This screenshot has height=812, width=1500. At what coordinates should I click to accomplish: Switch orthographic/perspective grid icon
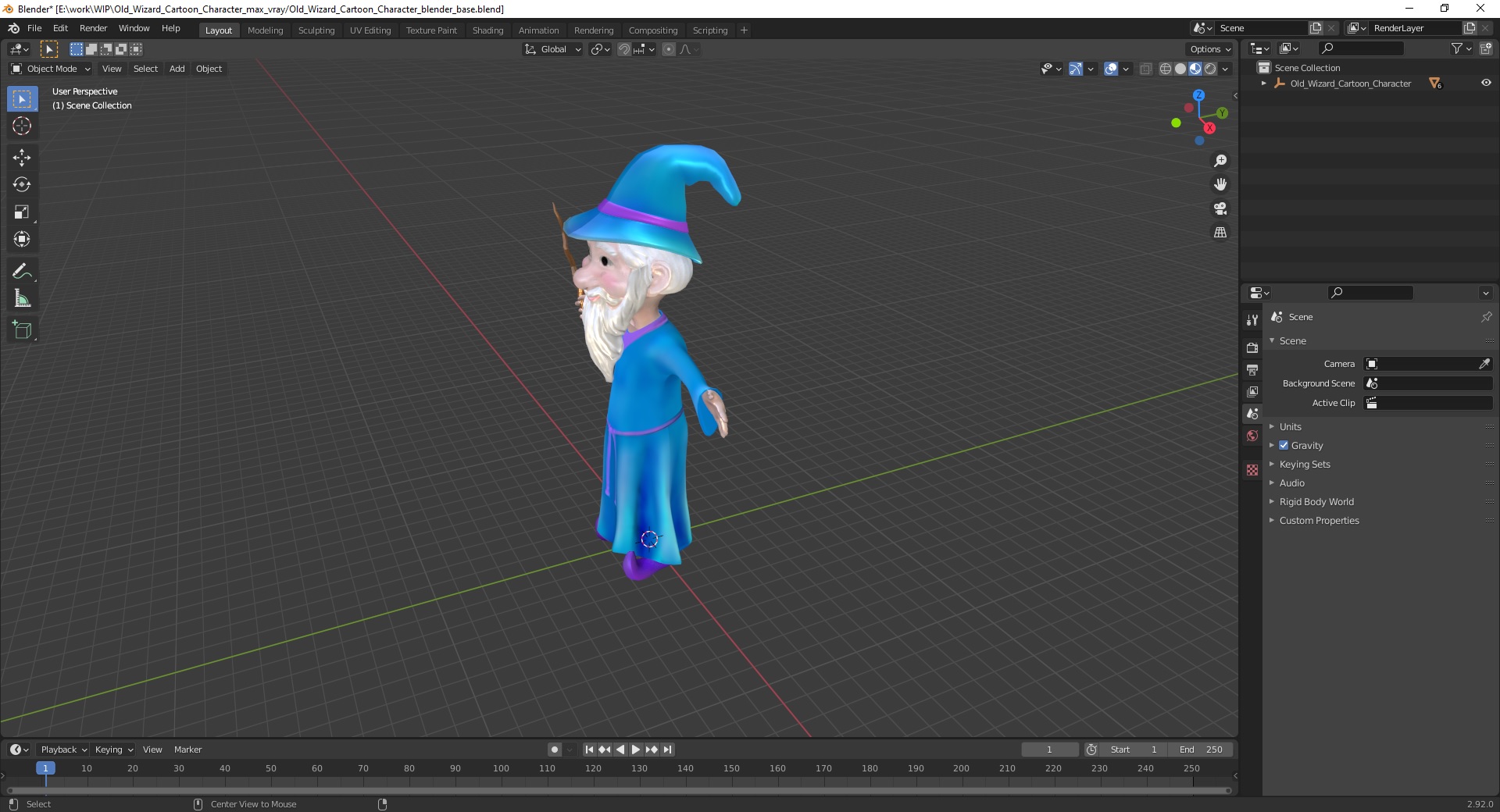1220,233
